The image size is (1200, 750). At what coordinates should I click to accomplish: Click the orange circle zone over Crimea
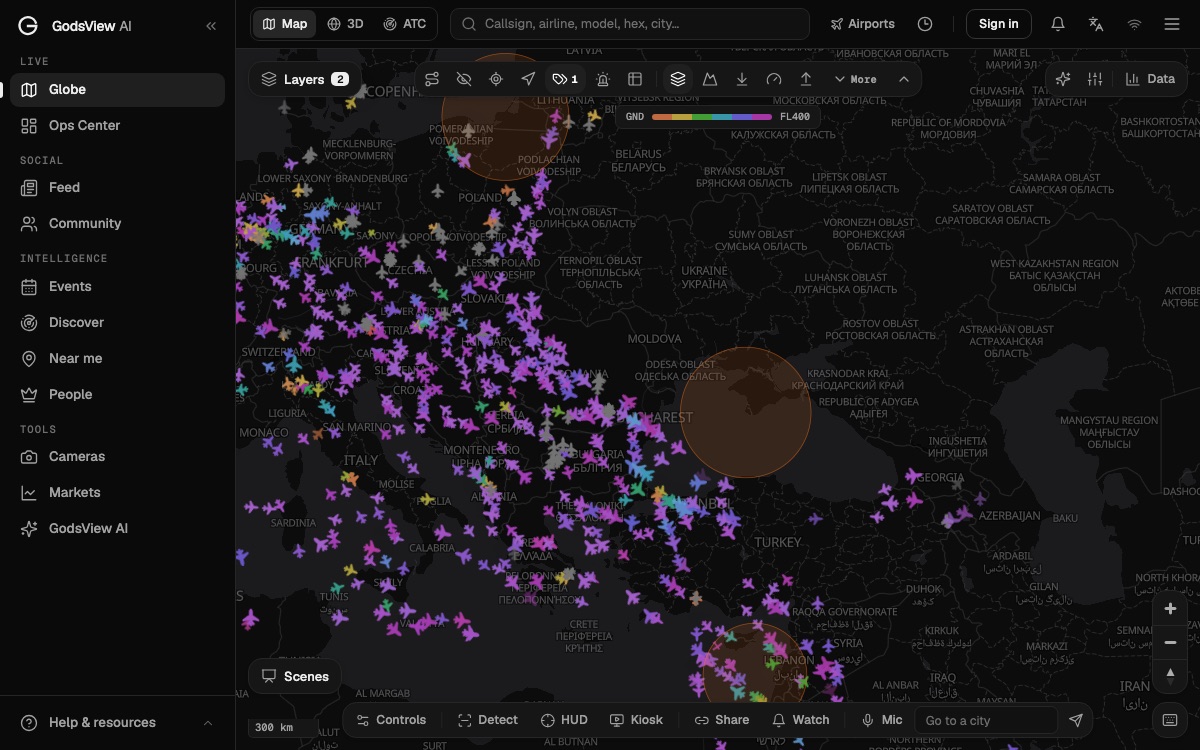tap(745, 412)
